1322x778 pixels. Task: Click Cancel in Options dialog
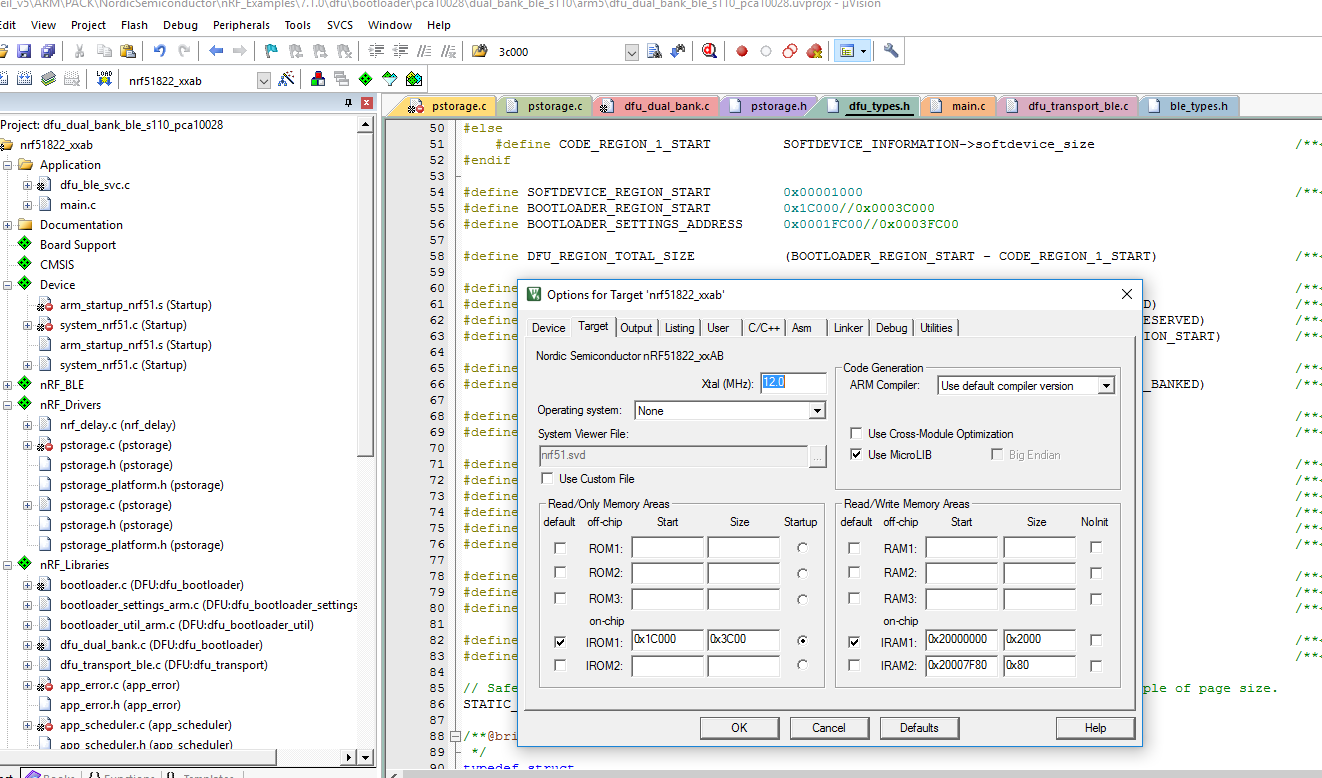click(828, 728)
